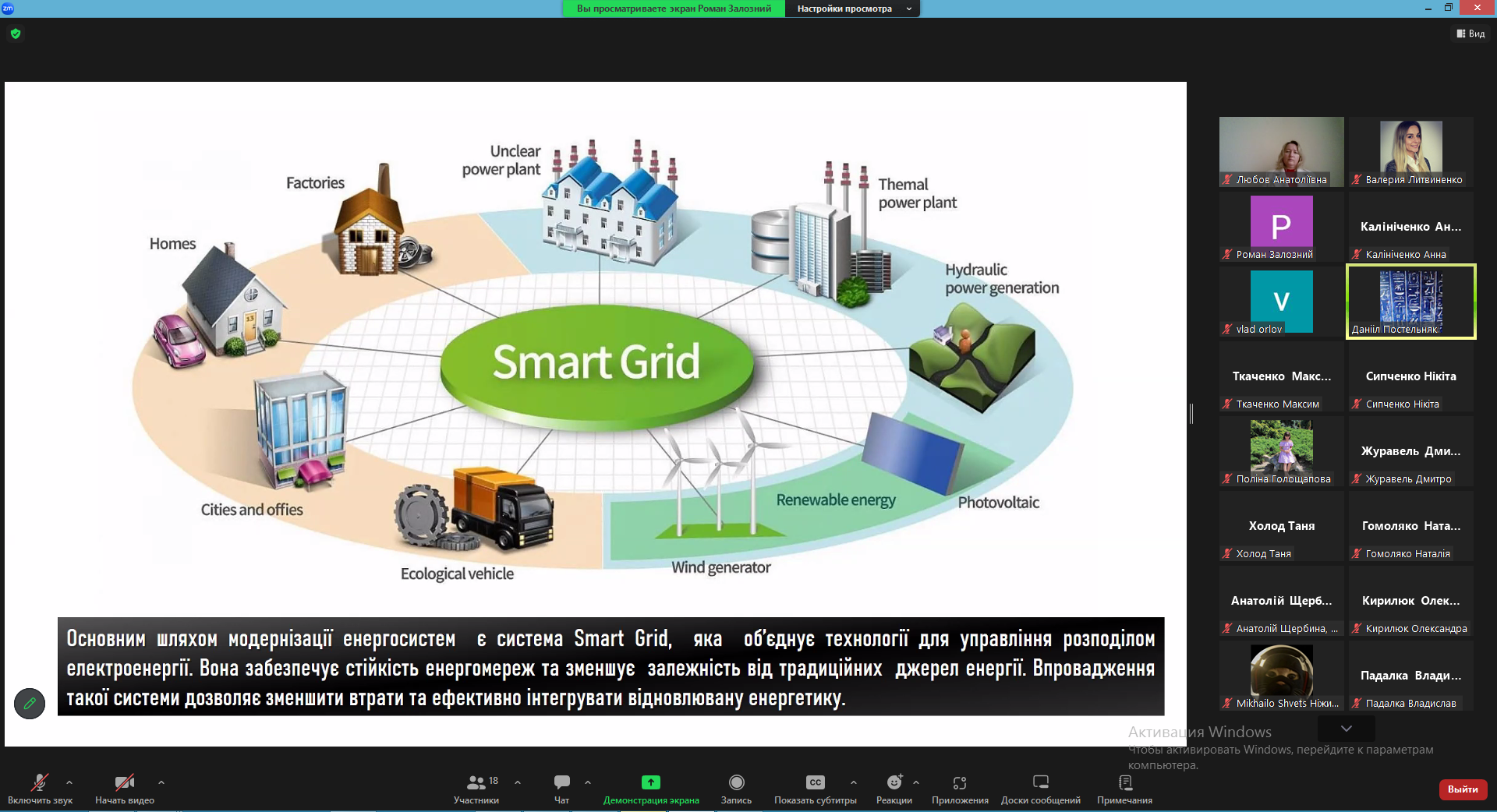Select Любов Анатоліївна video thumbnail
Image resolution: width=1497 pixels, height=812 pixels.
[1282, 152]
